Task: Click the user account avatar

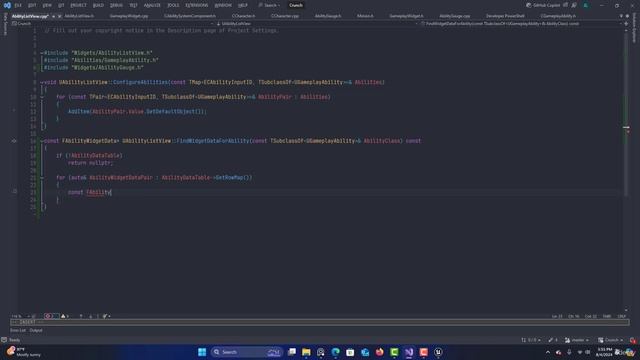Action: [x=586, y=5]
